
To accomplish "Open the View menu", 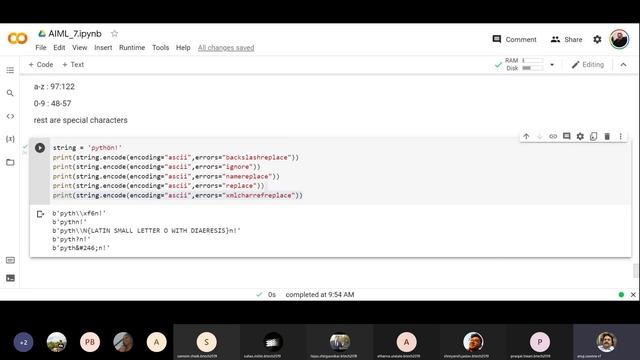I will click(x=80, y=47).
